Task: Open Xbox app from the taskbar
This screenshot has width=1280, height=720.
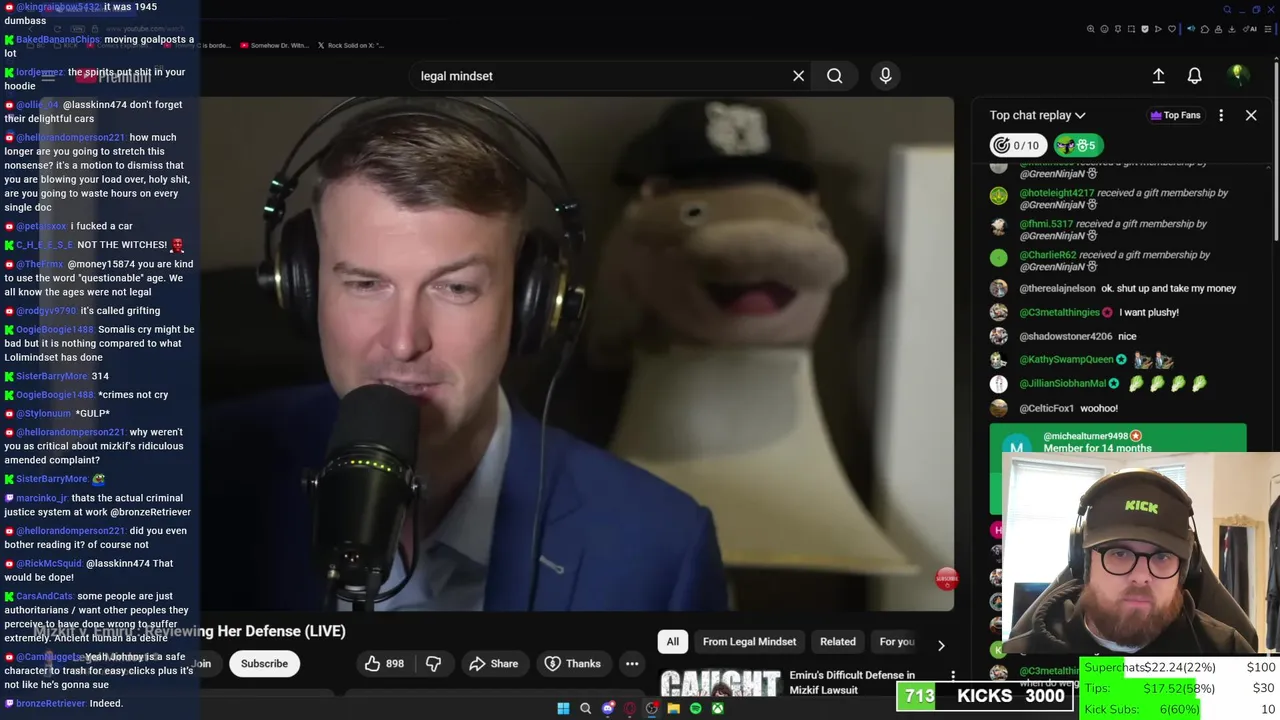Action: click(x=718, y=709)
